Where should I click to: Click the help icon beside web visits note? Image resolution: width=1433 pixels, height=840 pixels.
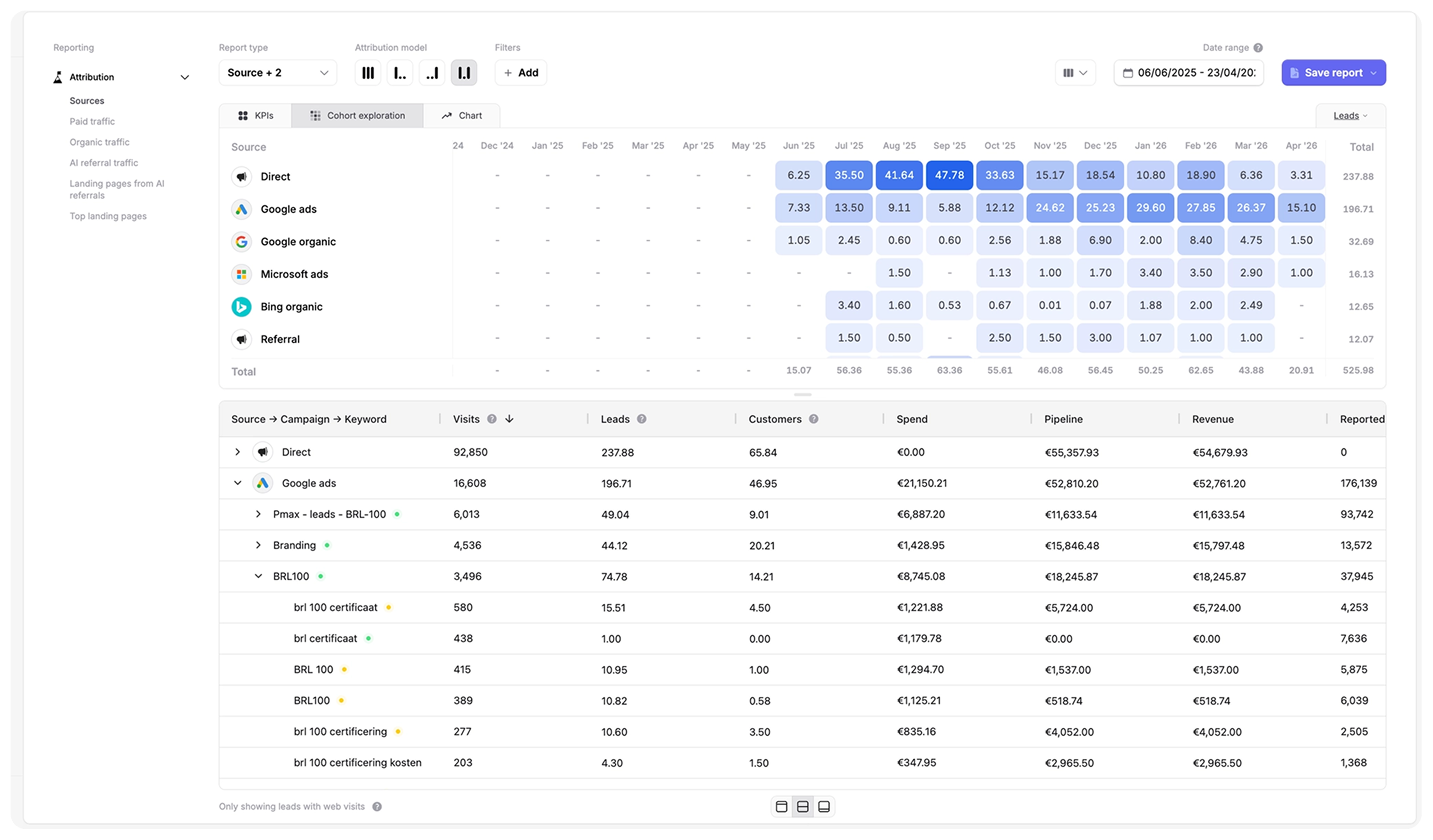click(377, 807)
